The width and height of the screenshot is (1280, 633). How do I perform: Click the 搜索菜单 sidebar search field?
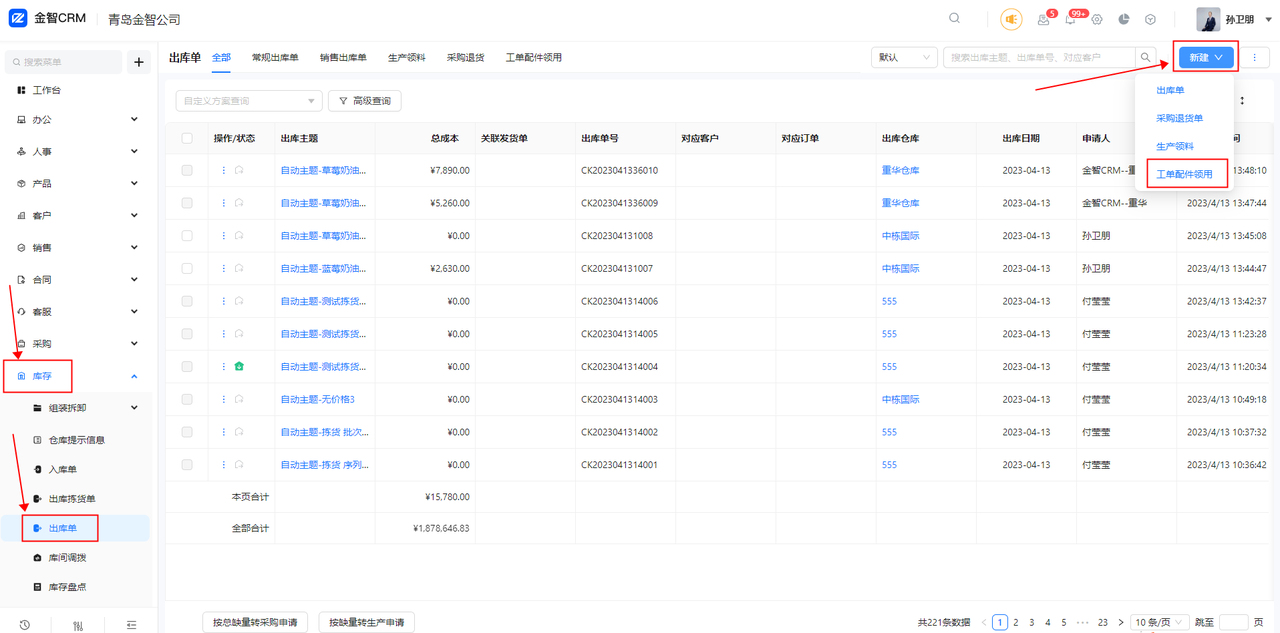(64, 62)
